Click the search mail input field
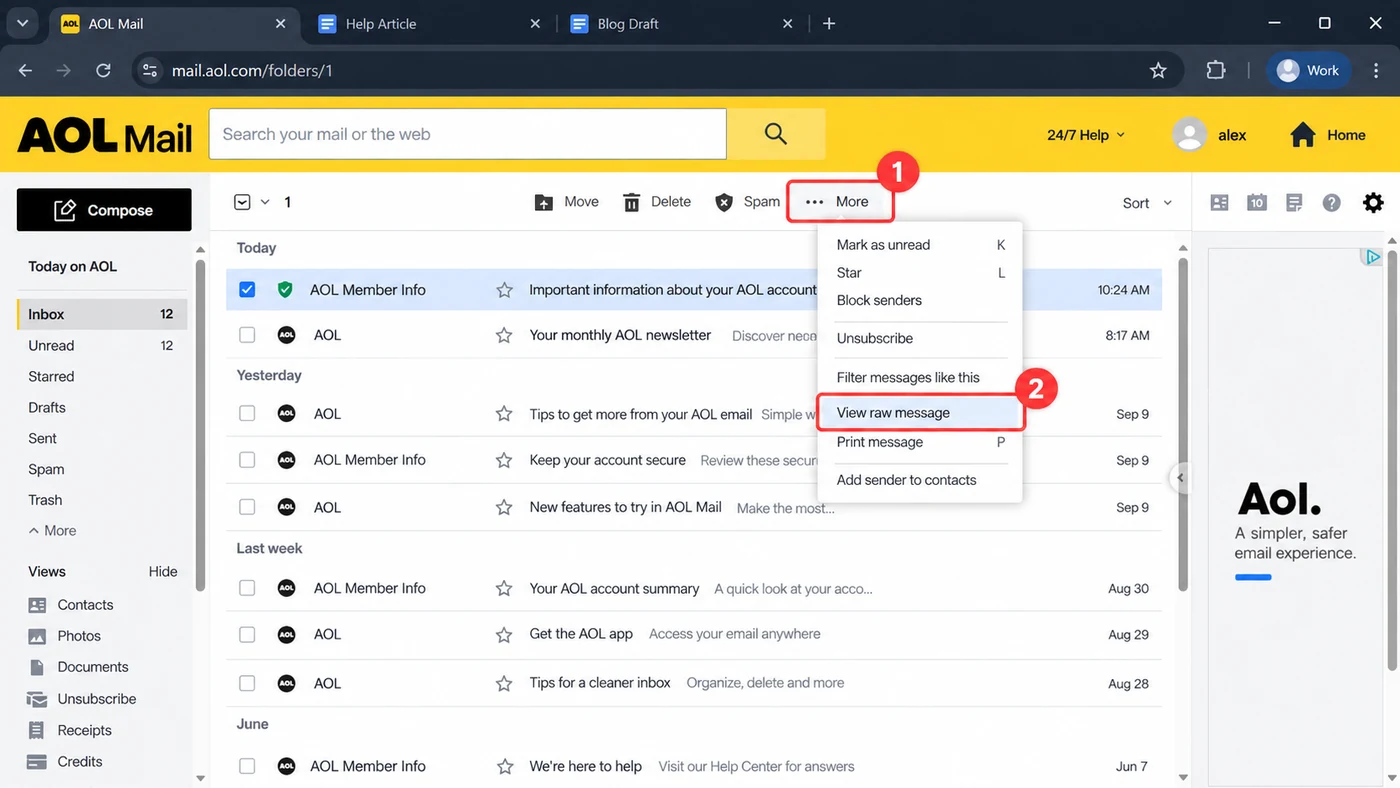 [467, 134]
